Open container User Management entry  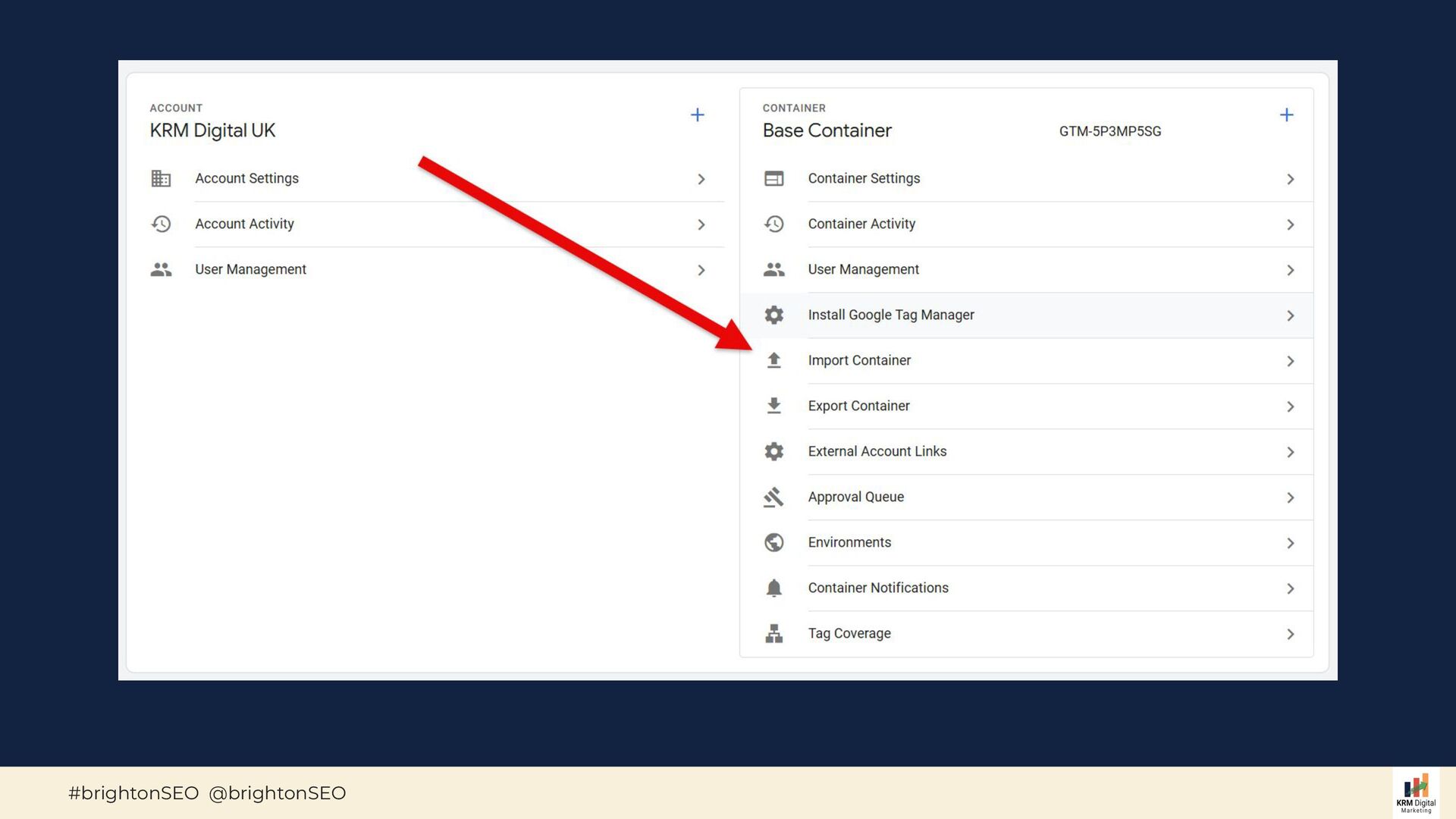[863, 270]
